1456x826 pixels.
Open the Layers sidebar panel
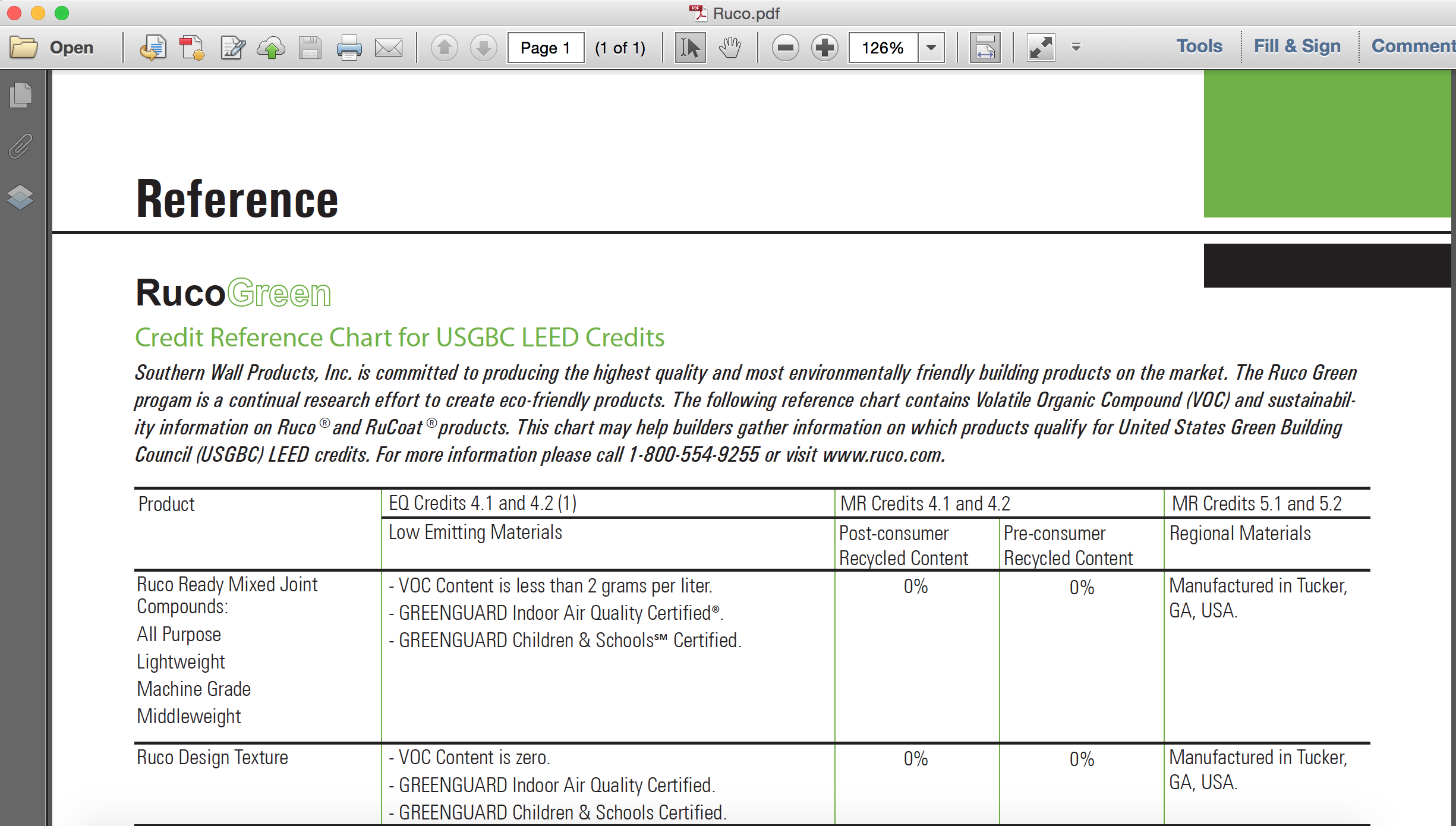(20, 197)
